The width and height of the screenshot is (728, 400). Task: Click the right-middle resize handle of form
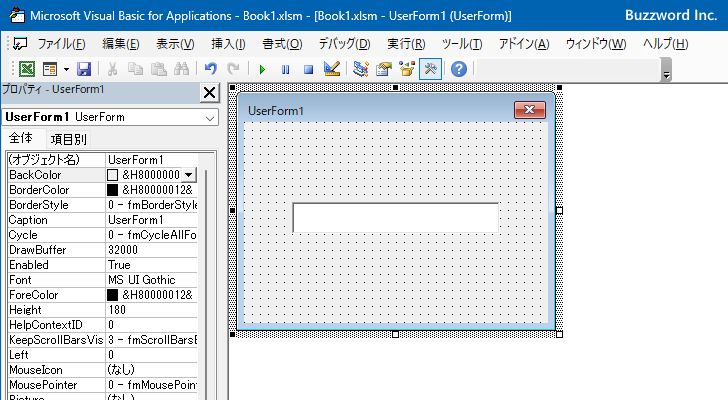pyautogui.click(x=559, y=211)
